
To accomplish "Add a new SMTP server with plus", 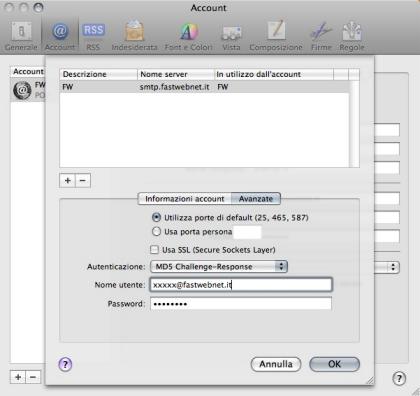I will [x=68, y=181].
